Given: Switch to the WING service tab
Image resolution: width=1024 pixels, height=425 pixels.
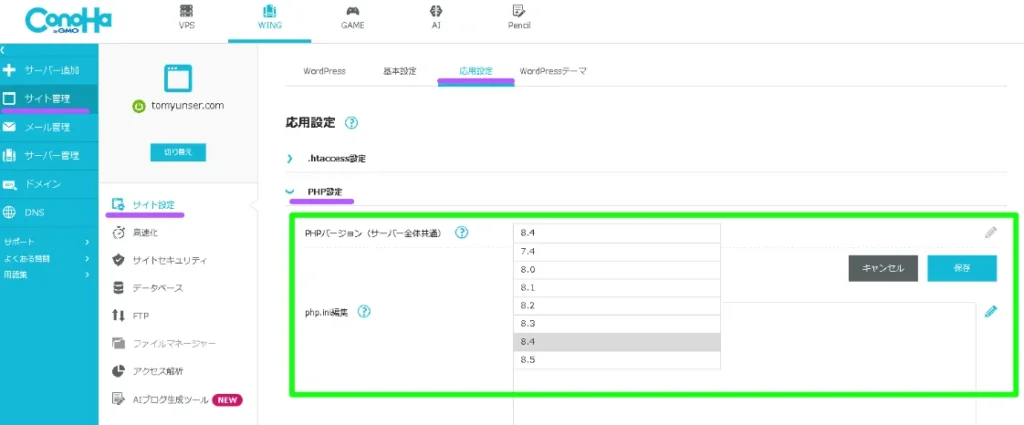Looking at the screenshot, I should coord(270,18).
